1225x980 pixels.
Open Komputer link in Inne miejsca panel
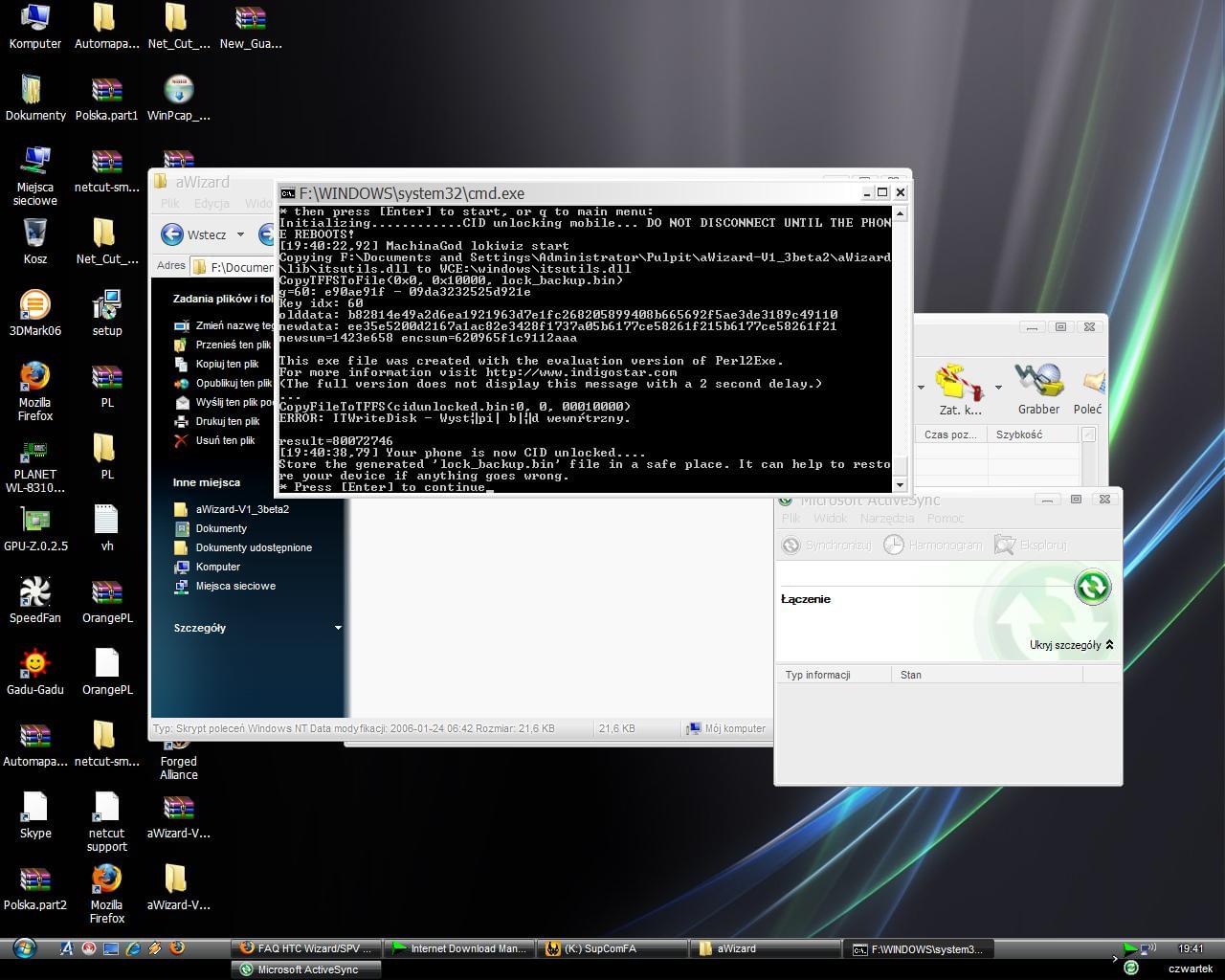click(x=208, y=567)
